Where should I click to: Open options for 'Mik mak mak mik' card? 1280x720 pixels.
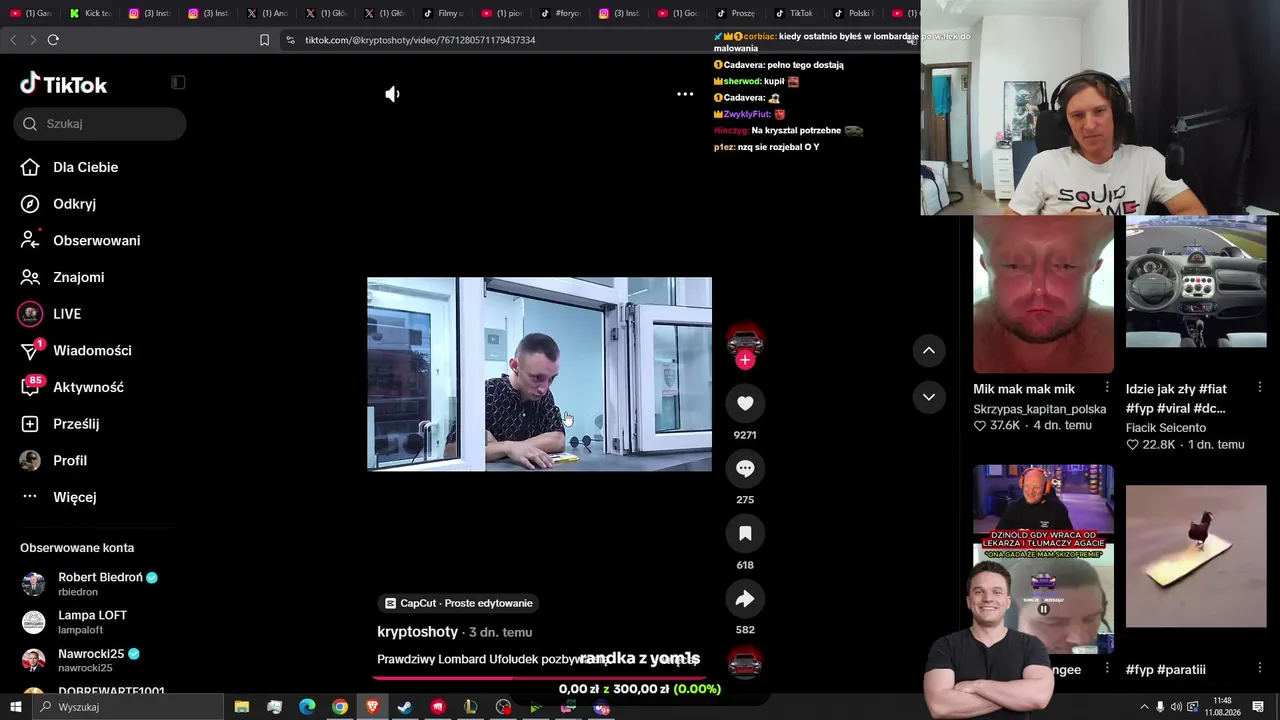point(1107,388)
